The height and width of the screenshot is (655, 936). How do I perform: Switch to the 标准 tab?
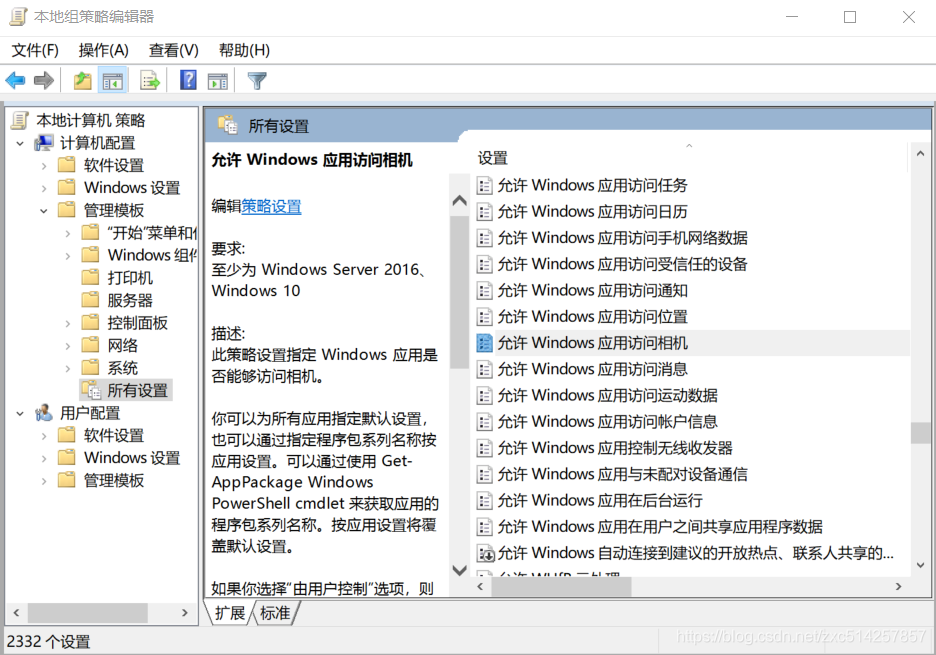275,613
